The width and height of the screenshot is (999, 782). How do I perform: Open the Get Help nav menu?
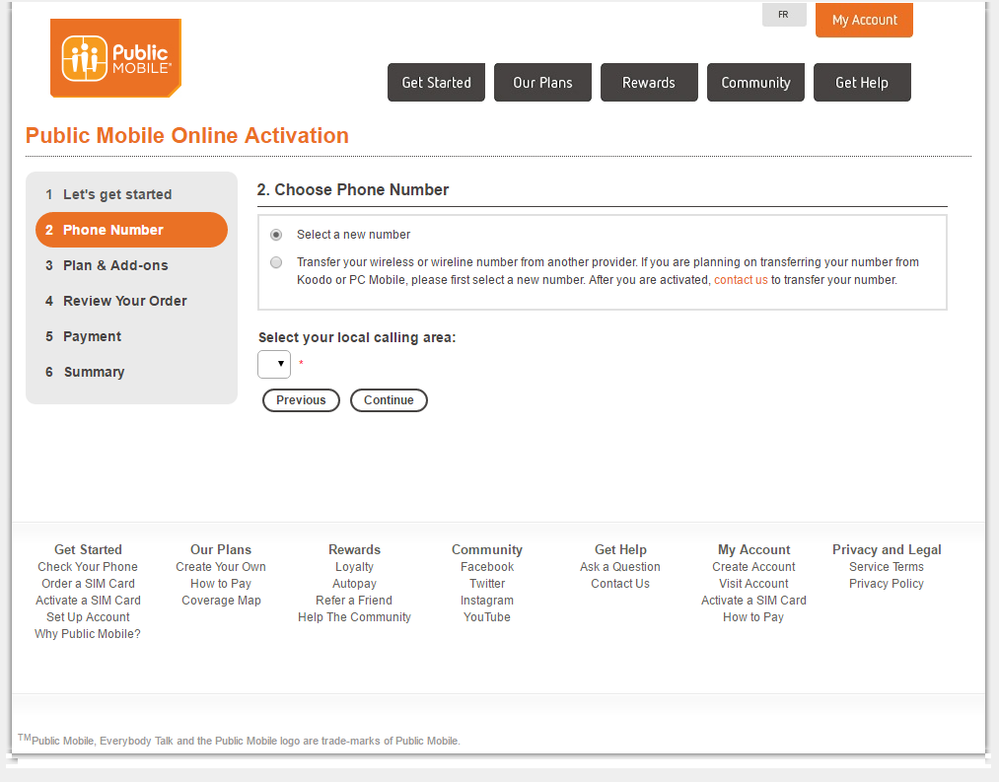pyautogui.click(x=862, y=83)
